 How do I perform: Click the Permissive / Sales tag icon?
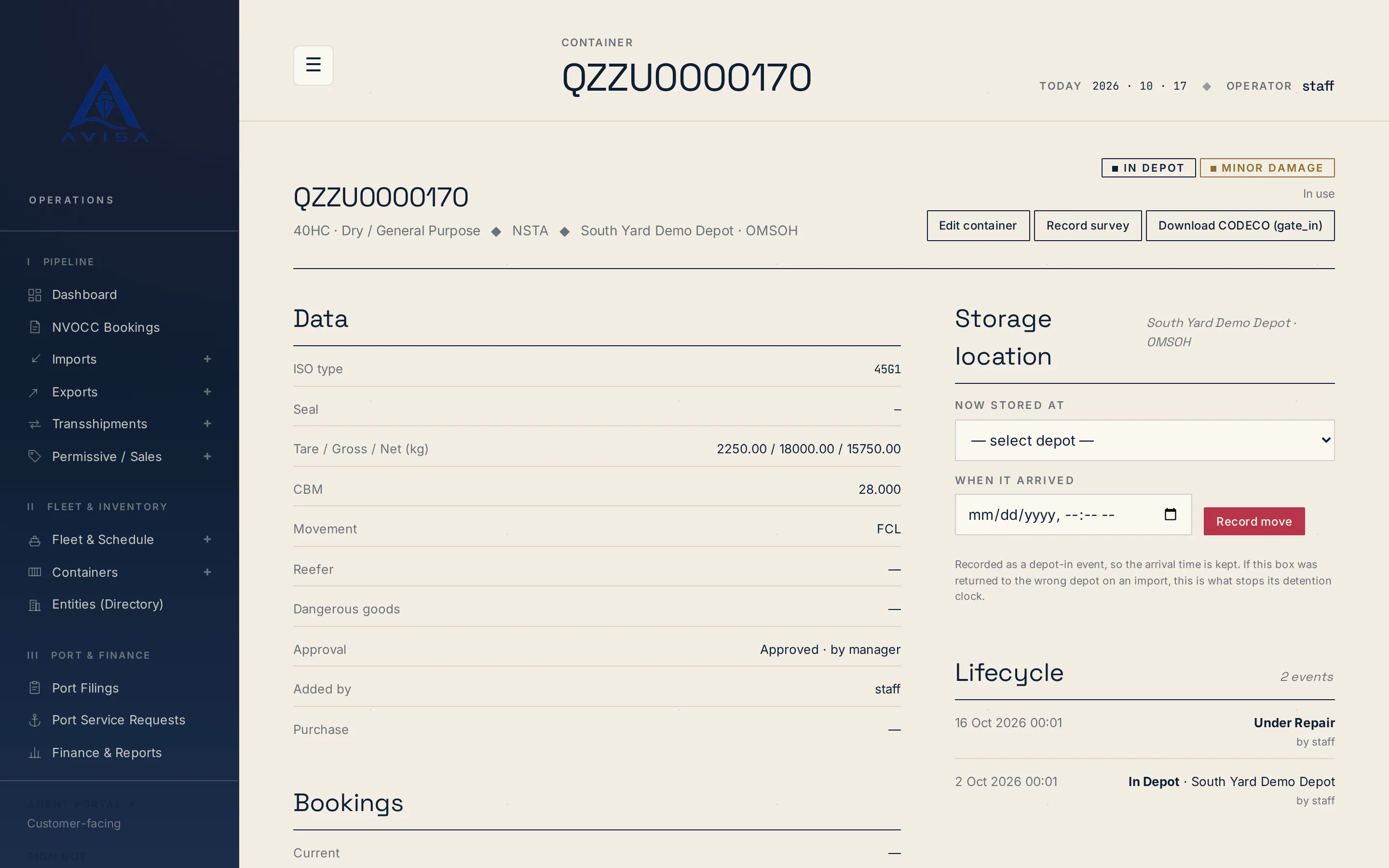34,456
